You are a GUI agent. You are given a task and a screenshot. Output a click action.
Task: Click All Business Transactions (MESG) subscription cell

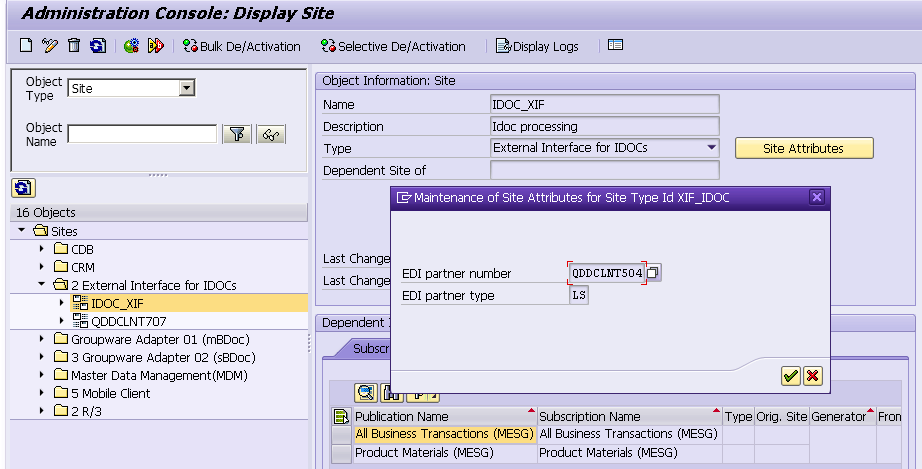629,434
